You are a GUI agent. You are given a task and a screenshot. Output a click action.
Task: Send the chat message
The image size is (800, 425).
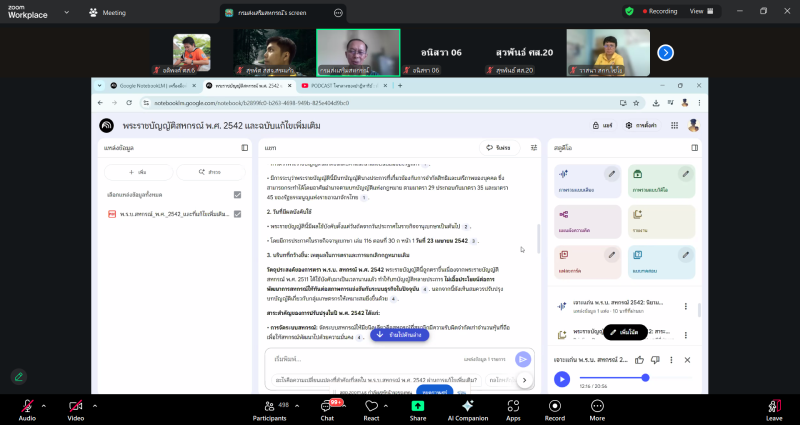[x=522, y=358]
